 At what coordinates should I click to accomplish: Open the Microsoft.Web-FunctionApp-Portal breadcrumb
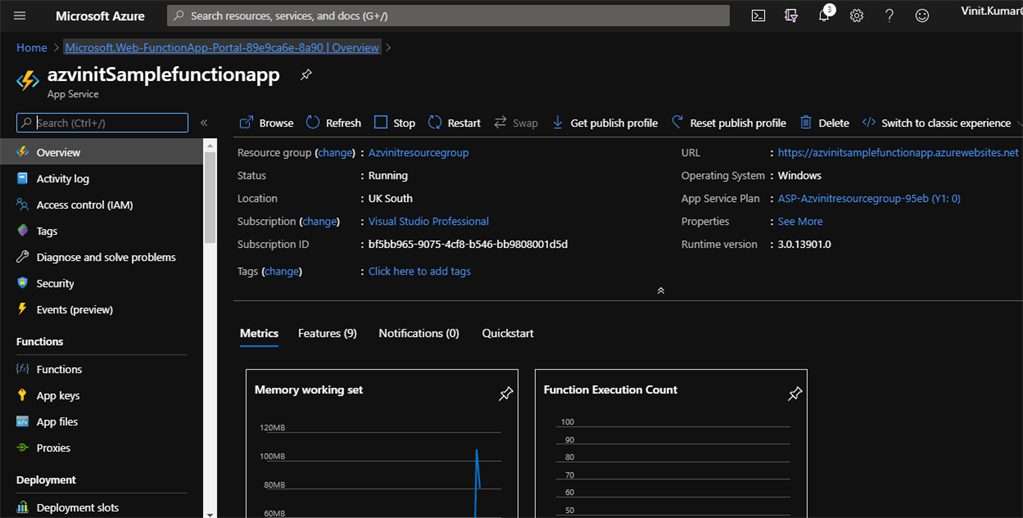tap(222, 48)
